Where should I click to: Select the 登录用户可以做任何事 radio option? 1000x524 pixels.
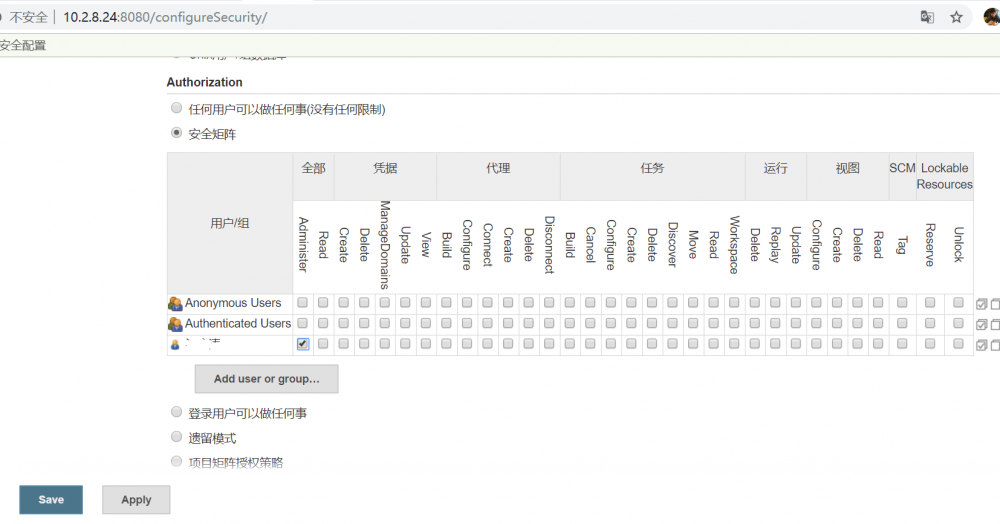click(177, 412)
